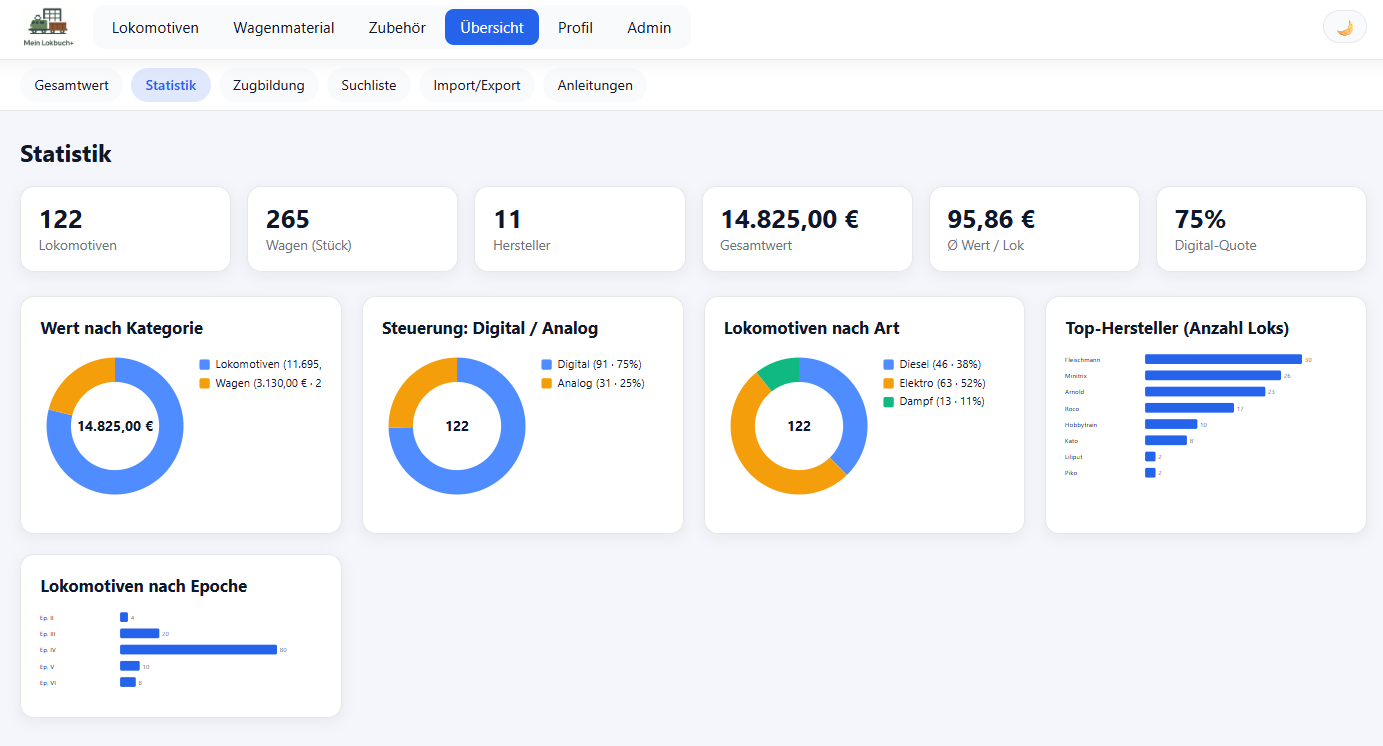The width and height of the screenshot is (1383, 746).
Task: Click 'Steuerung: Digital / Analog' card title
Action: pos(490,328)
